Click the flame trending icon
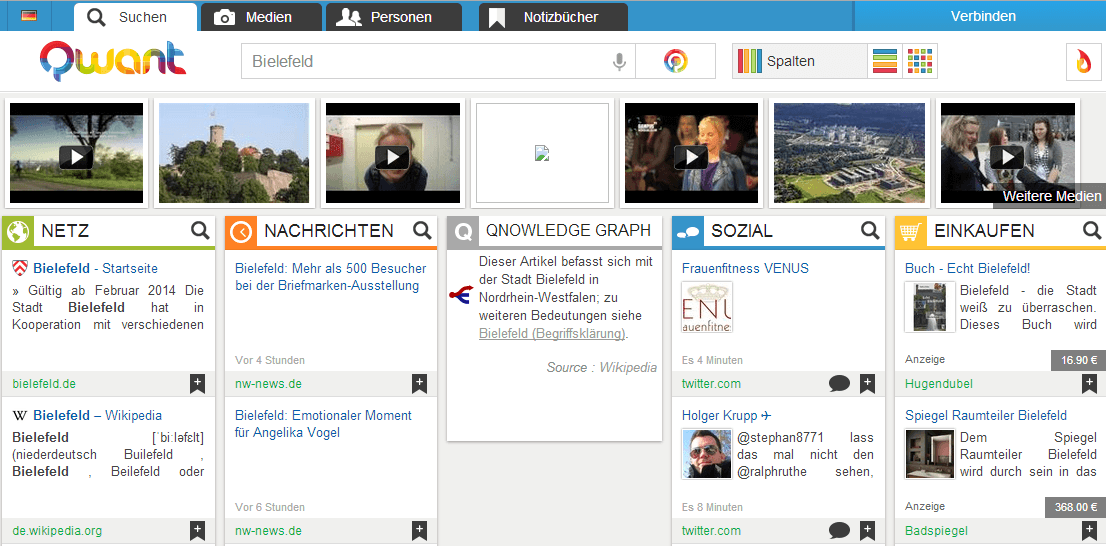 [1083, 61]
